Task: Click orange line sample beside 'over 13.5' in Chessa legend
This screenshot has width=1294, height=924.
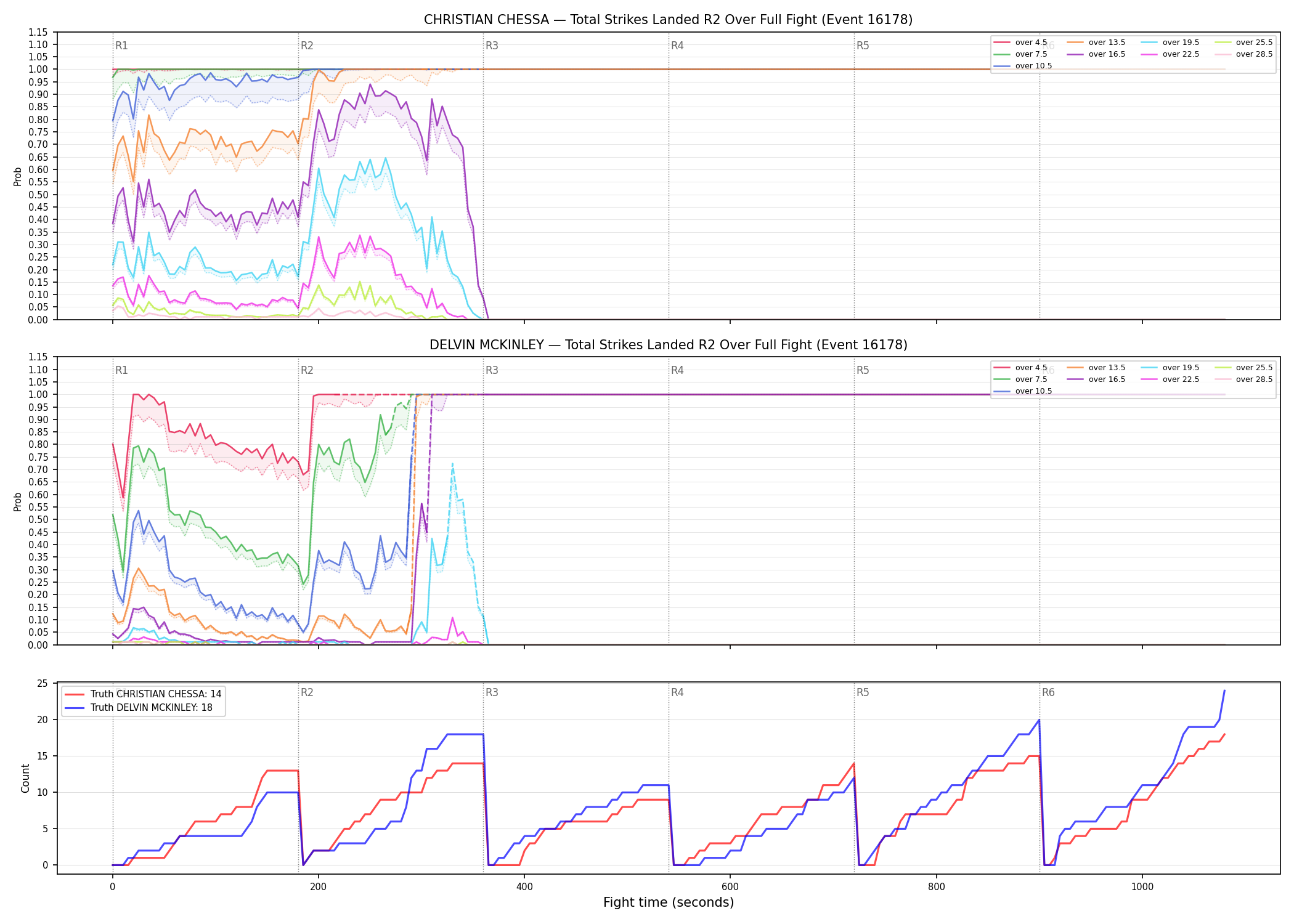Action: 1075,43
